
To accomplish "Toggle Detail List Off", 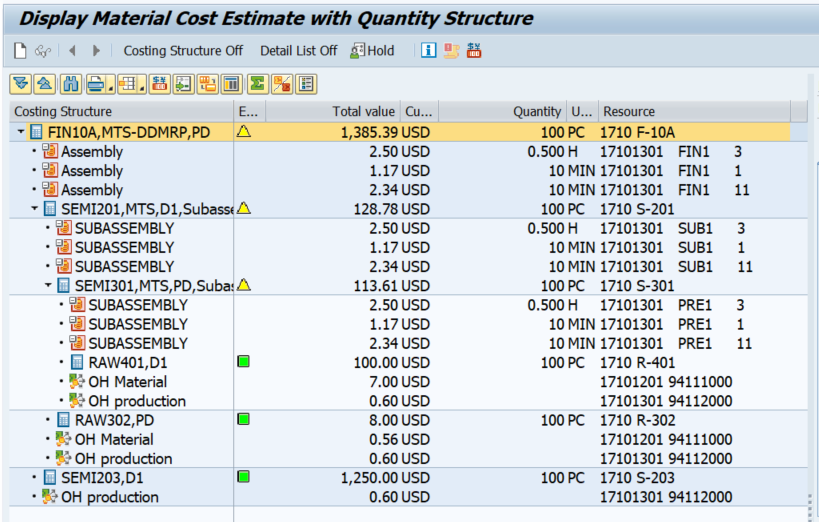I will point(298,50).
